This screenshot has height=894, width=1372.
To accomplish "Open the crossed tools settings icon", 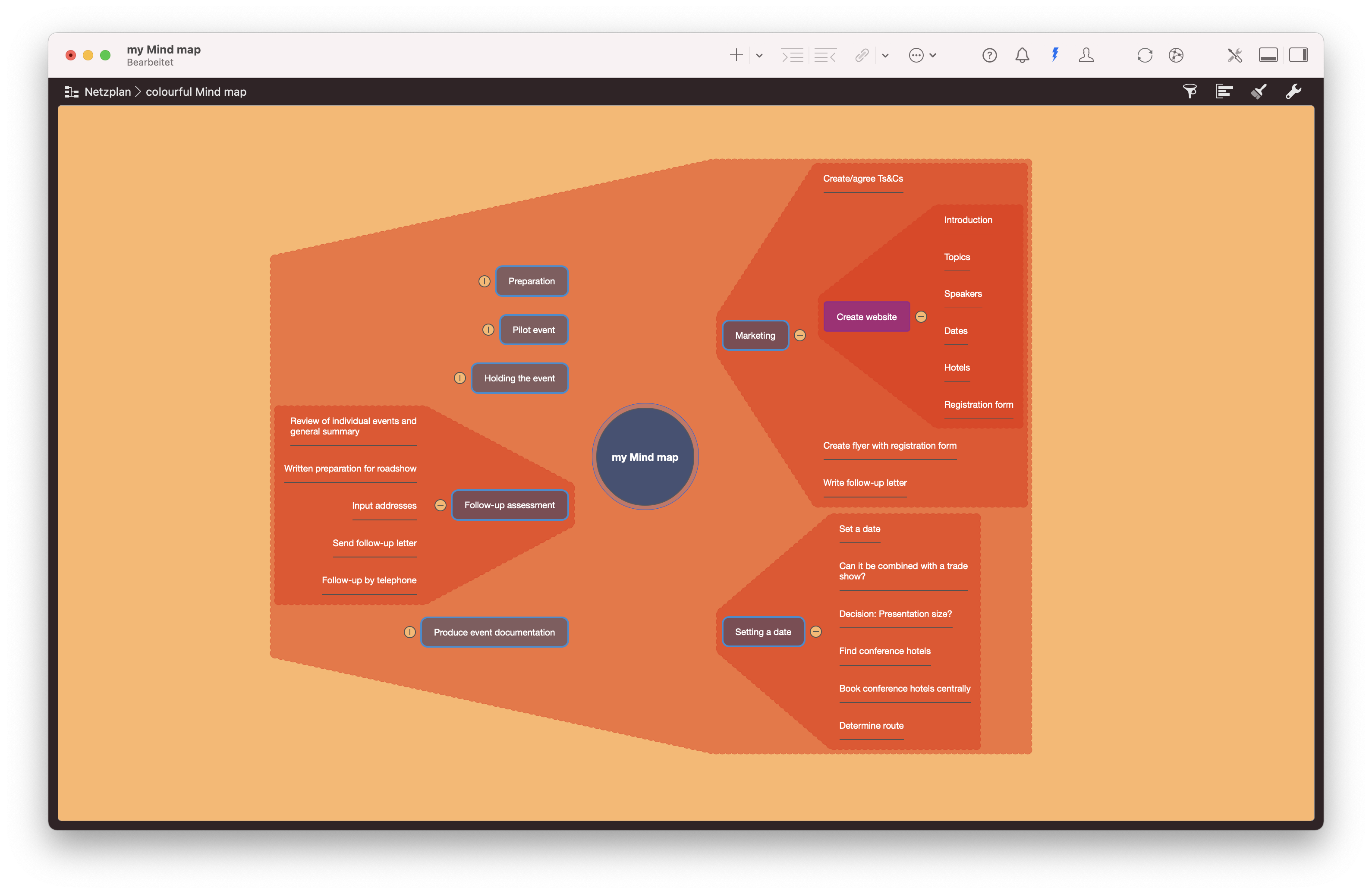I will tap(1234, 55).
